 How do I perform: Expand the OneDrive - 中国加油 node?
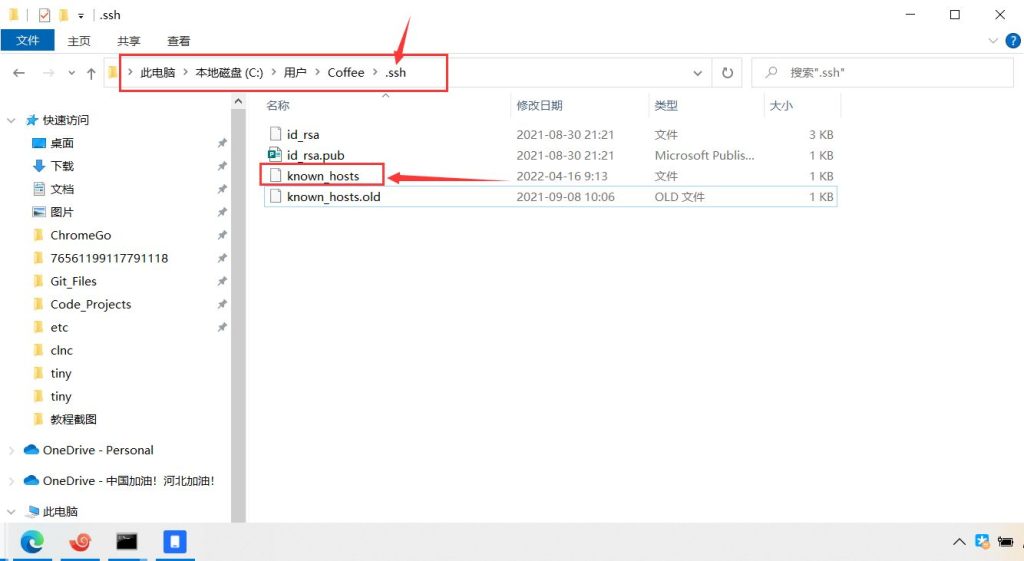pos(11,481)
